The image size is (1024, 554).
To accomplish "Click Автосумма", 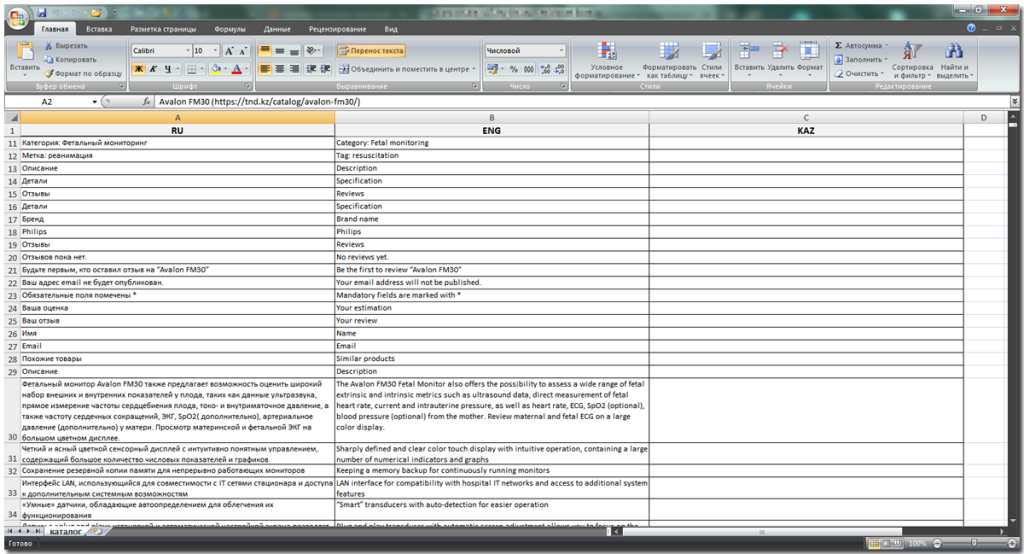I will click(861, 46).
